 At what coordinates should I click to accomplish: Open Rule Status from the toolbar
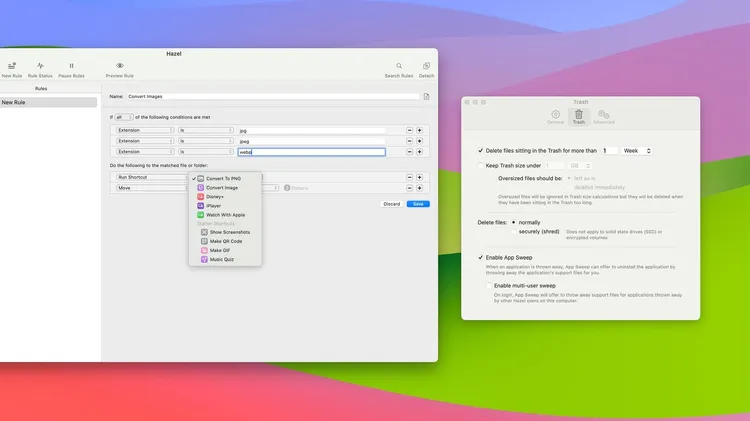tap(40, 66)
